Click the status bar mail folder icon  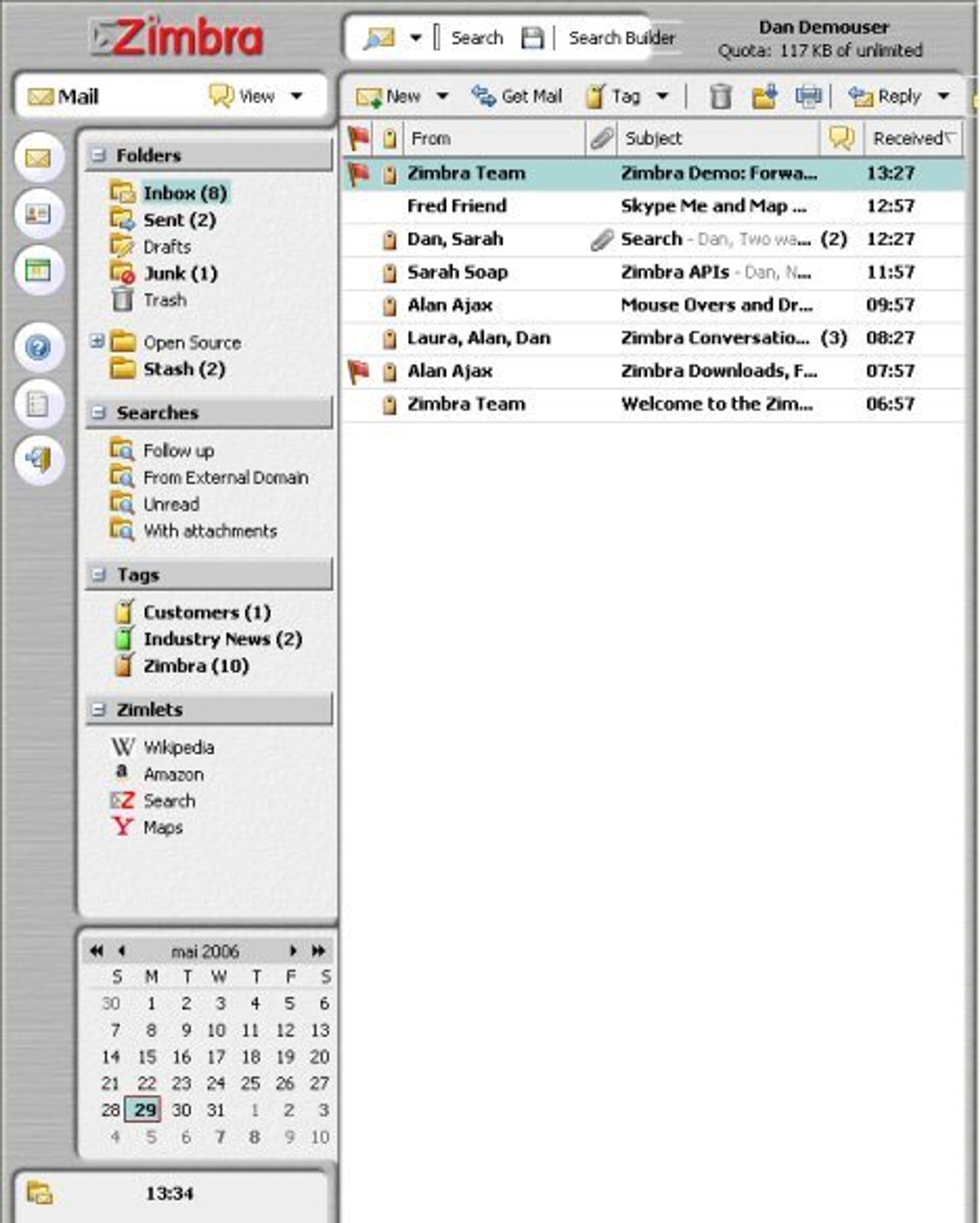tap(40, 1193)
